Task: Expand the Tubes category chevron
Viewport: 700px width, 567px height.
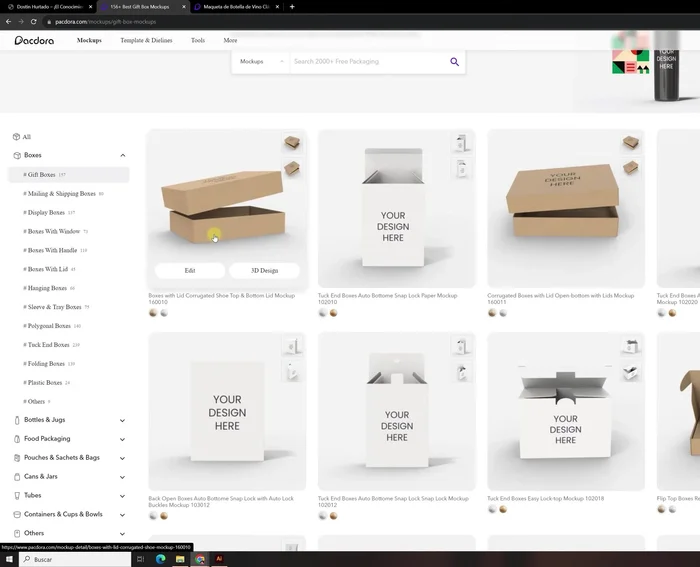Action: coord(122,496)
